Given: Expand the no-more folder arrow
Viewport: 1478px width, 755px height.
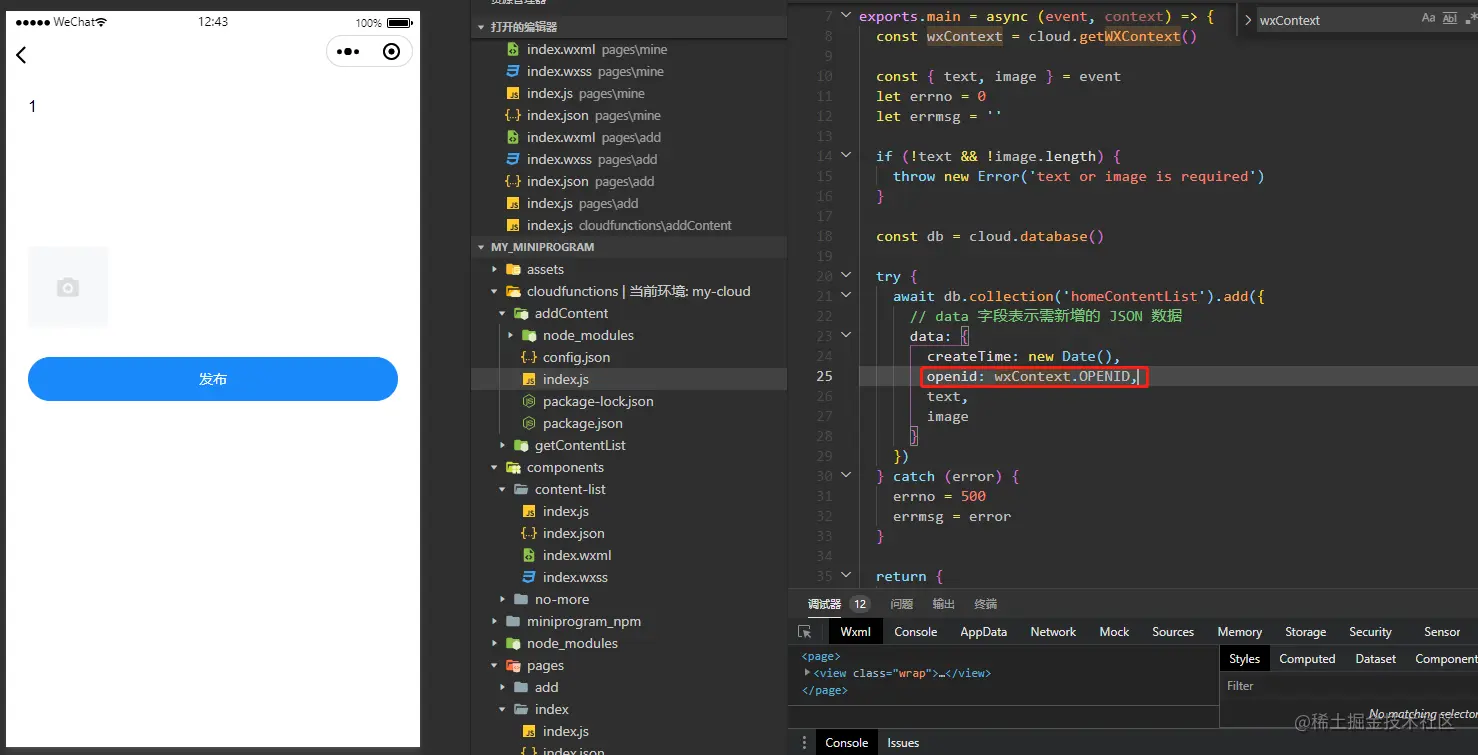Looking at the screenshot, I should click(x=502, y=599).
